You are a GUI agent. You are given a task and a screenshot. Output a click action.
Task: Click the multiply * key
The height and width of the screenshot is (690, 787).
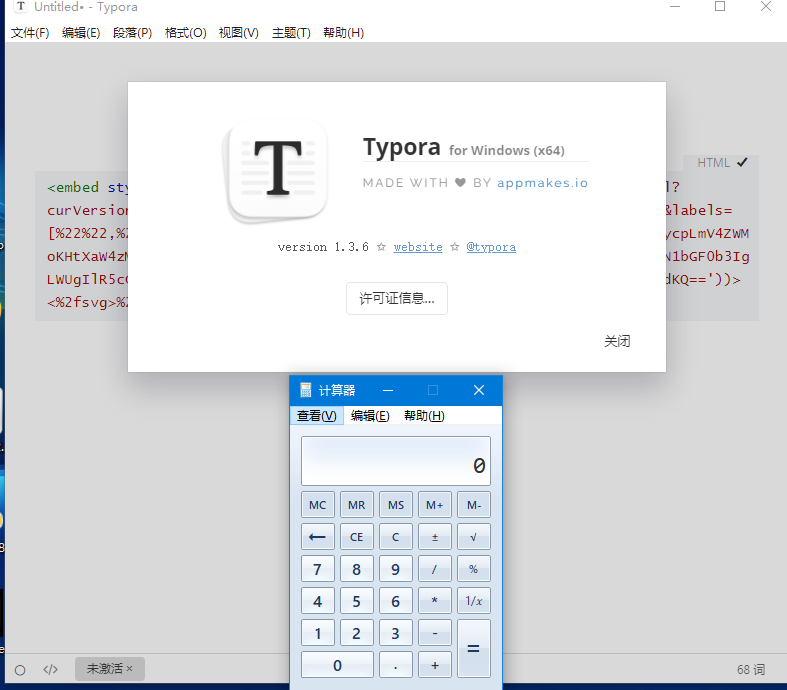(x=435, y=601)
